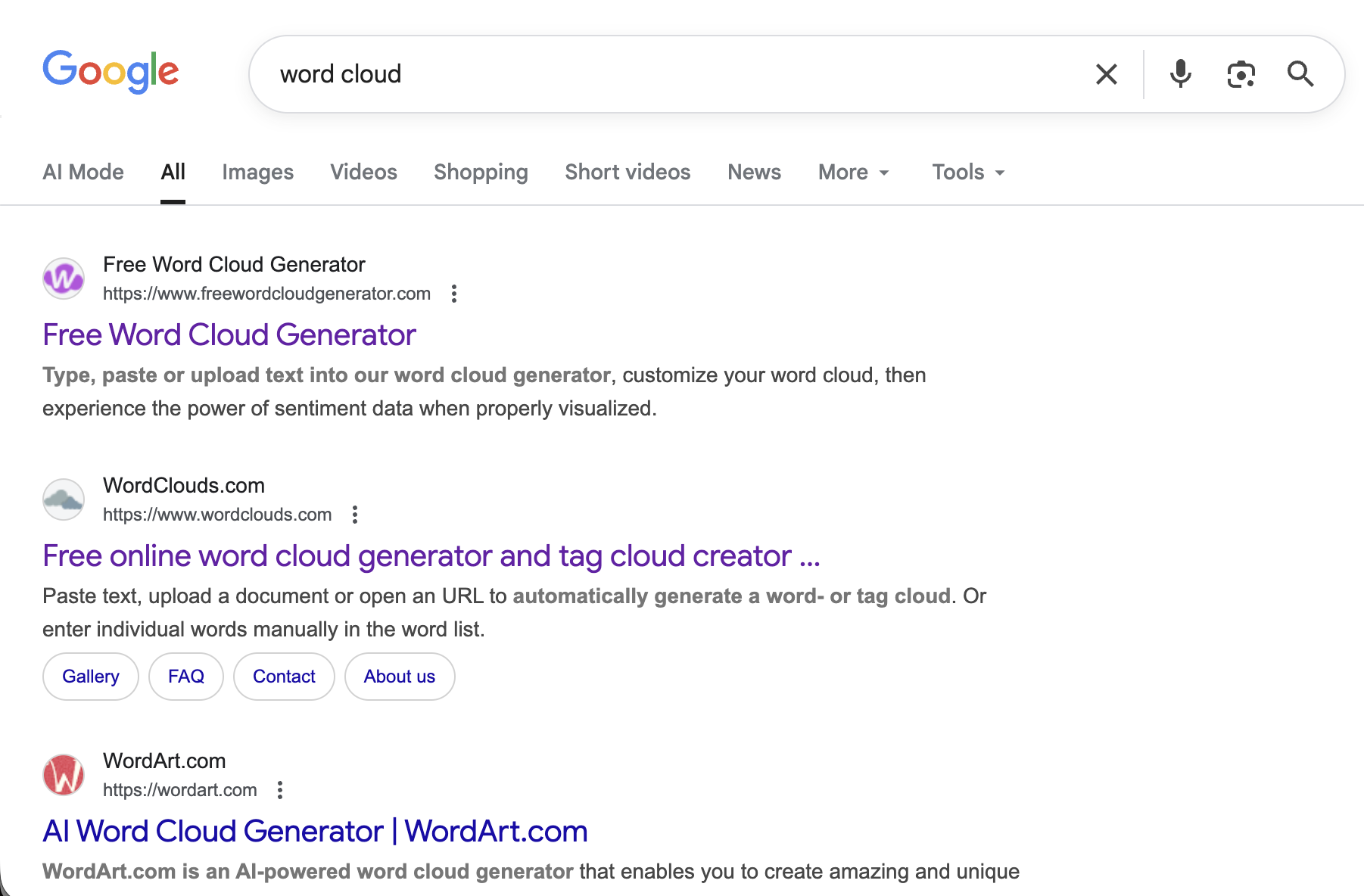
Task: Expand the More search filters dropdown
Action: pos(853,173)
